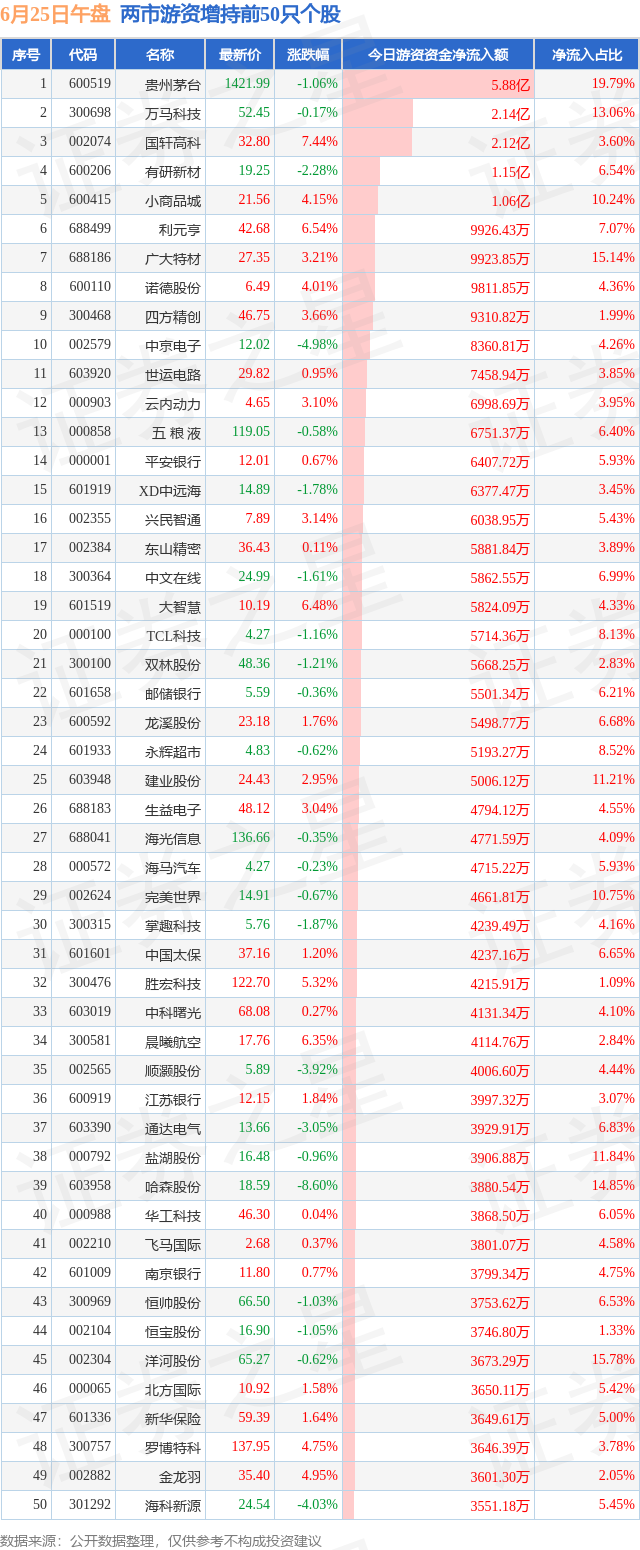The height and width of the screenshot is (1550, 640).
Task: Click the 代码 column header
Action: (84, 55)
